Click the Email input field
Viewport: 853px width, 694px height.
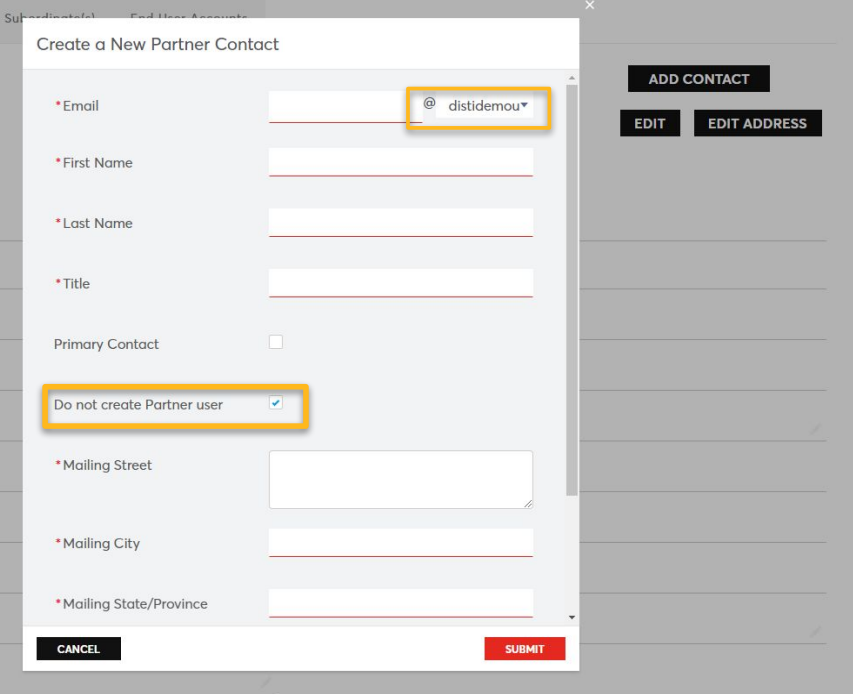(345, 106)
